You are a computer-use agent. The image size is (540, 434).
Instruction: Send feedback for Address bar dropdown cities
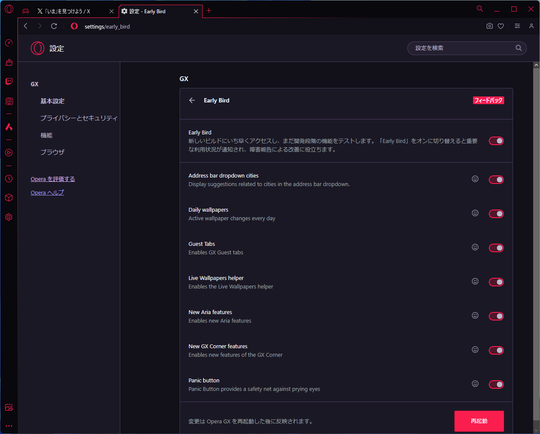coord(475,179)
